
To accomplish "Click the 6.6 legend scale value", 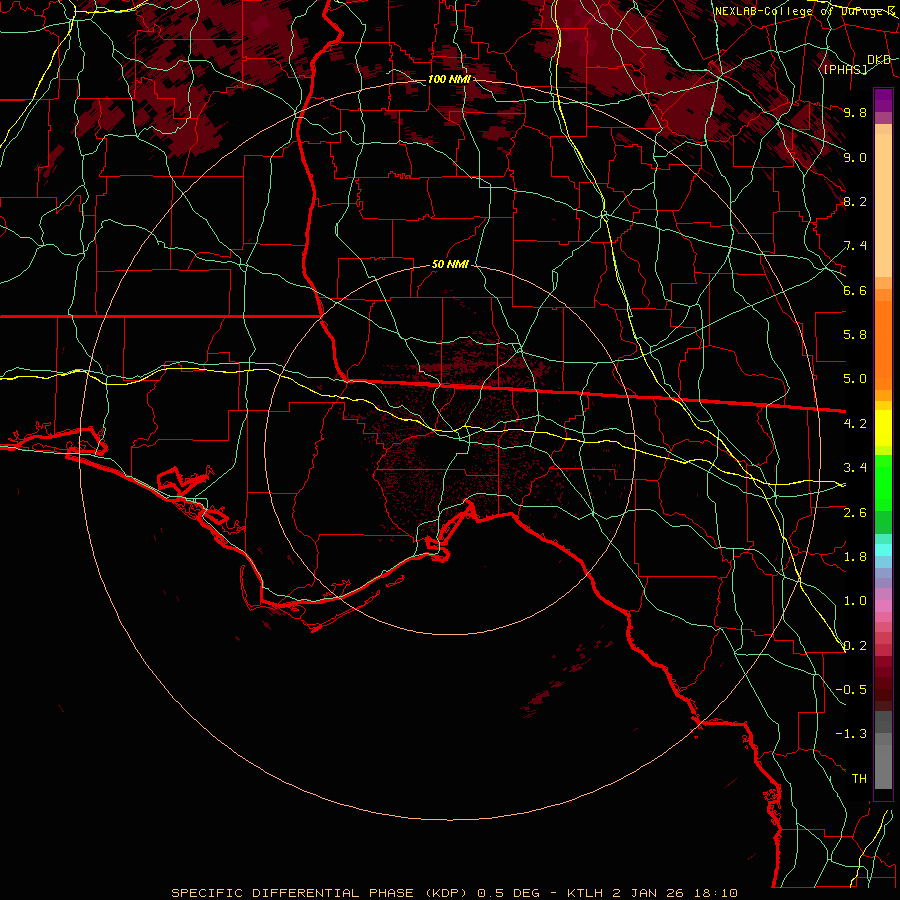I will pyautogui.click(x=855, y=290).
